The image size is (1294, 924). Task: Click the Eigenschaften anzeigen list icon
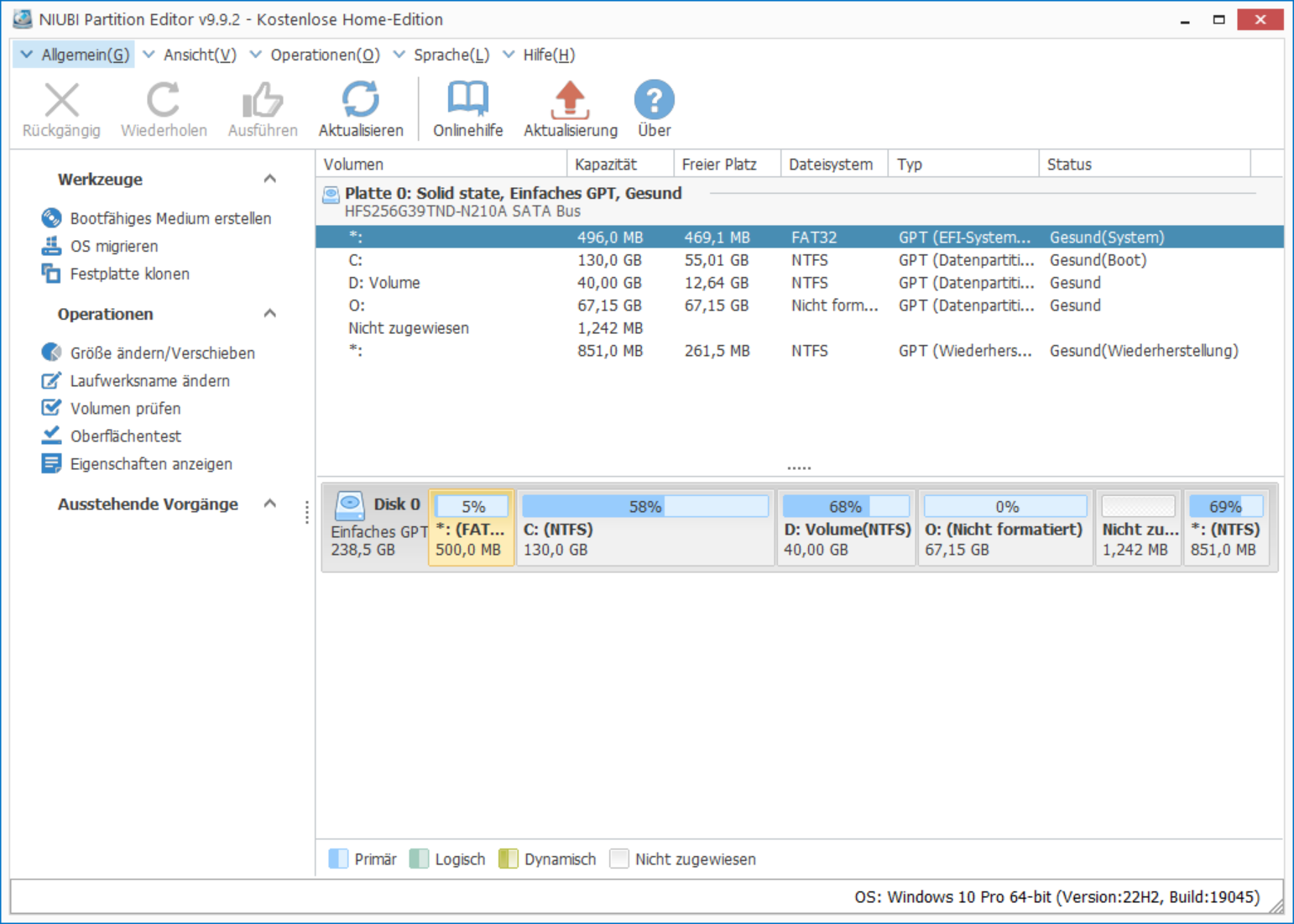coord(51,463)
